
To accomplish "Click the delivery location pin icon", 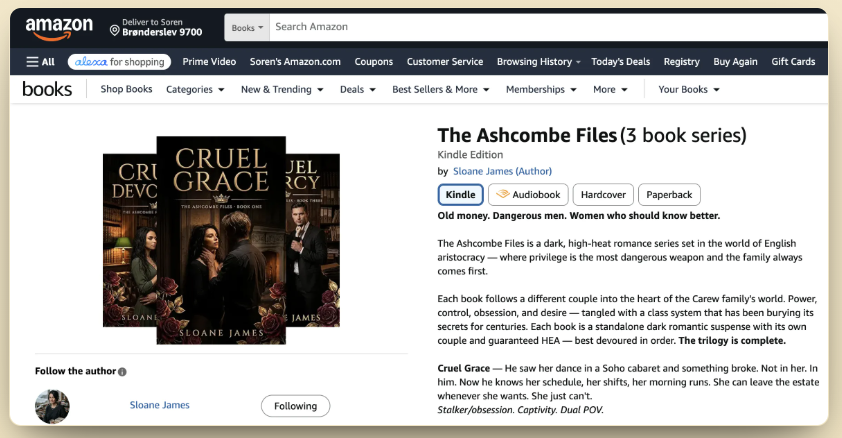I will [x=114, y=30].
